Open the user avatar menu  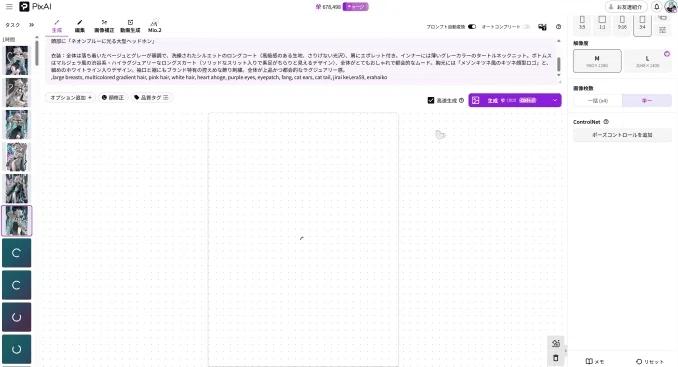tap(671, 7)
